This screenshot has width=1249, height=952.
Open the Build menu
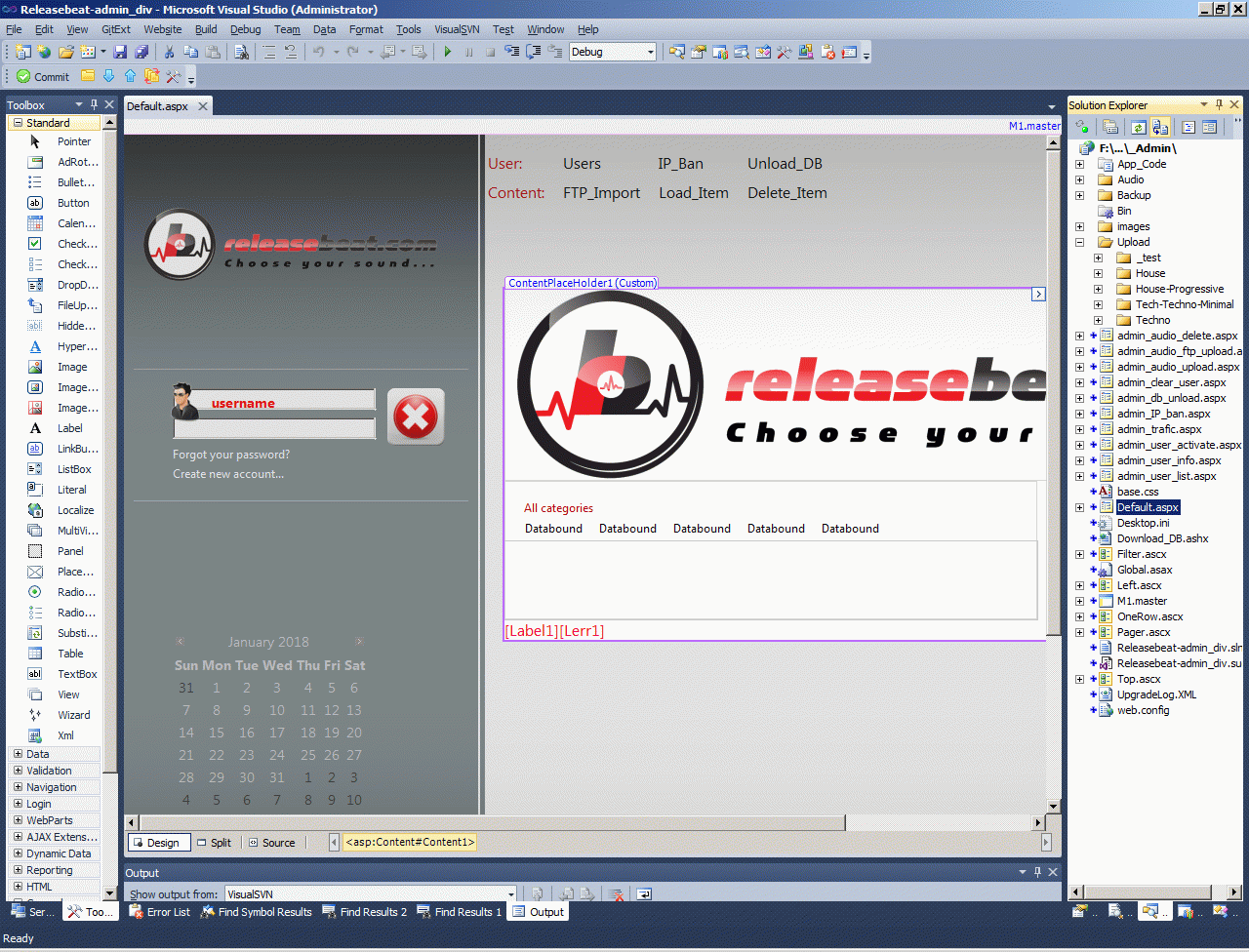point(206,29)
